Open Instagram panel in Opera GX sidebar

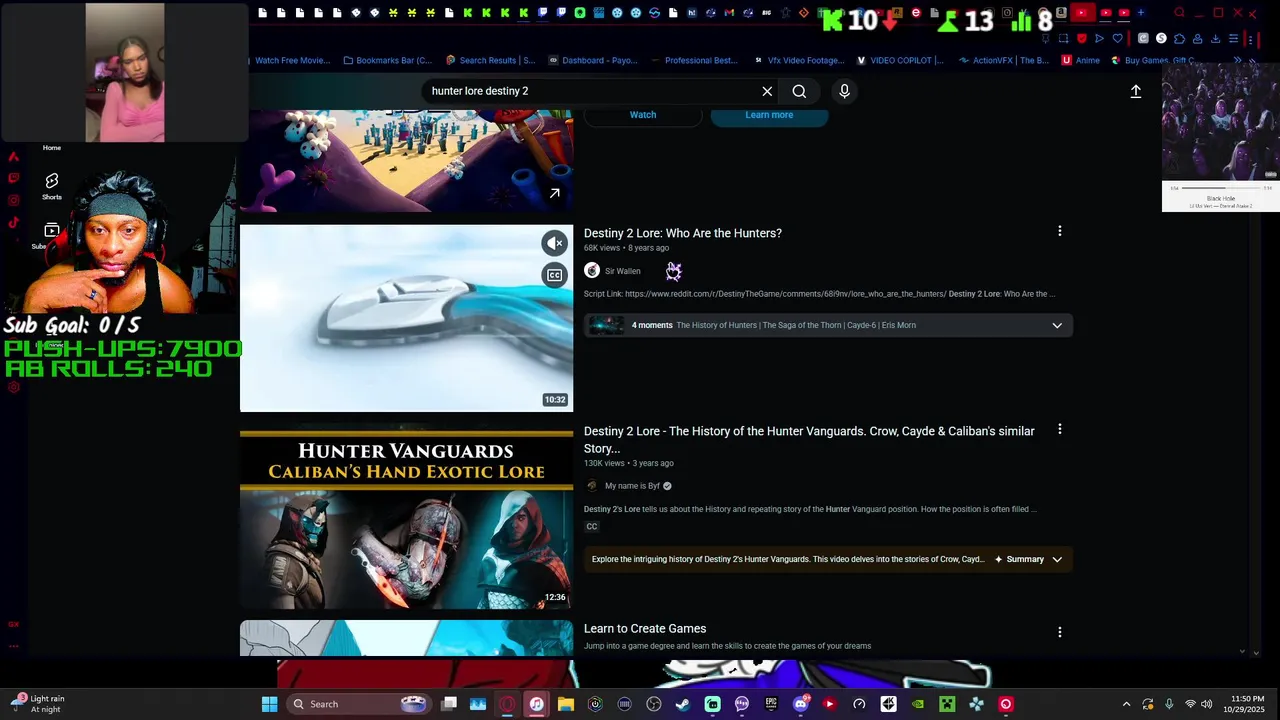(13, 200)
